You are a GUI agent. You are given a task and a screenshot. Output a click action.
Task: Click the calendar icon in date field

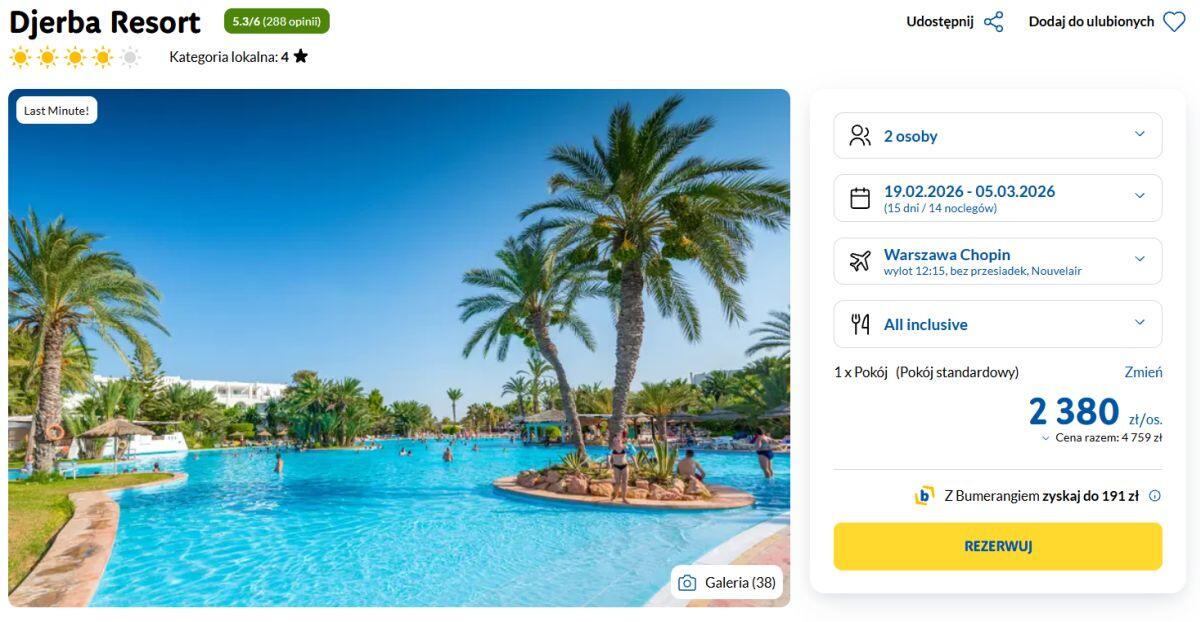click(860, 198)
